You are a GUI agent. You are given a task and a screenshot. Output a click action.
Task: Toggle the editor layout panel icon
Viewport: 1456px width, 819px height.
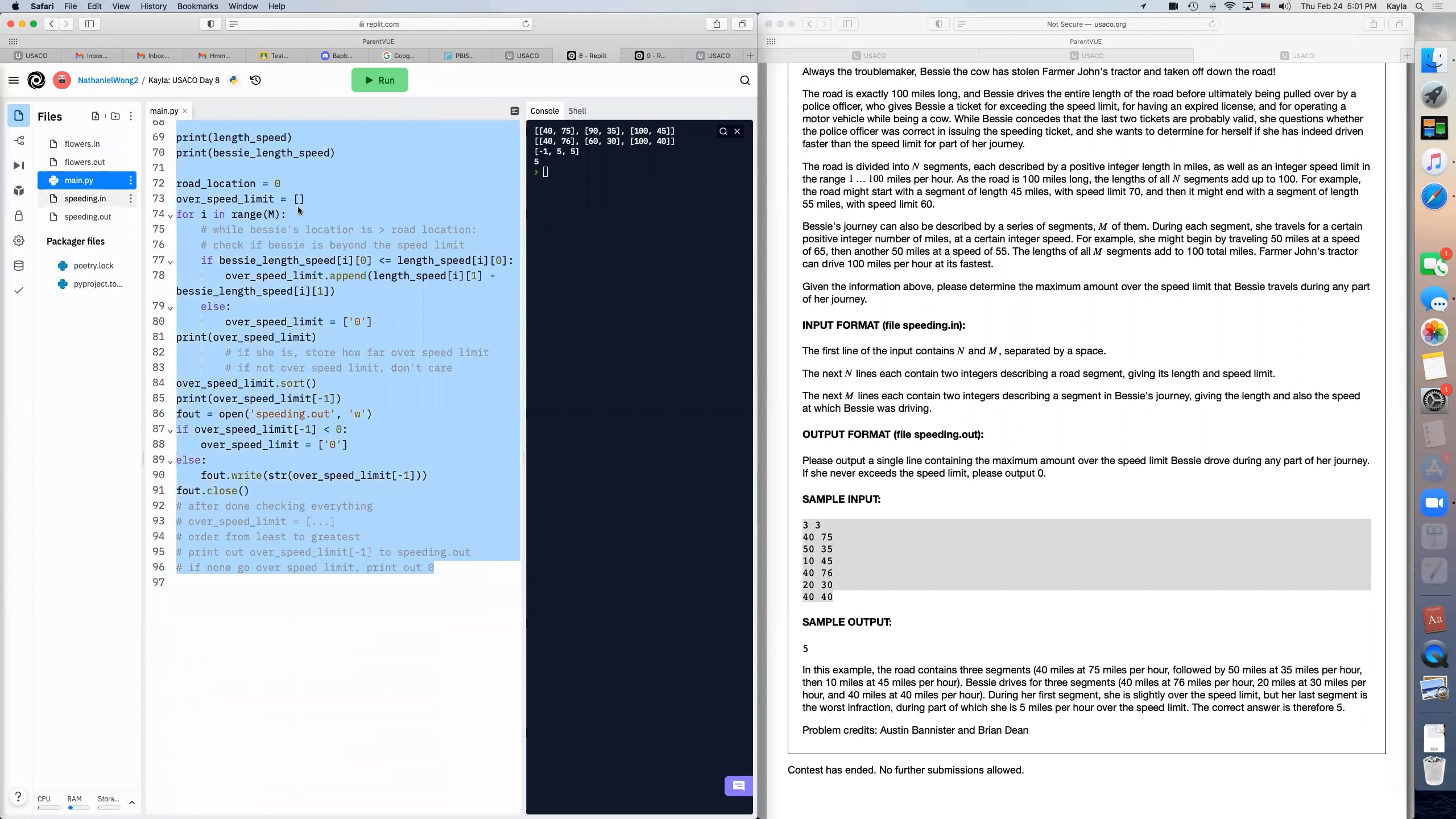[514, 111]
